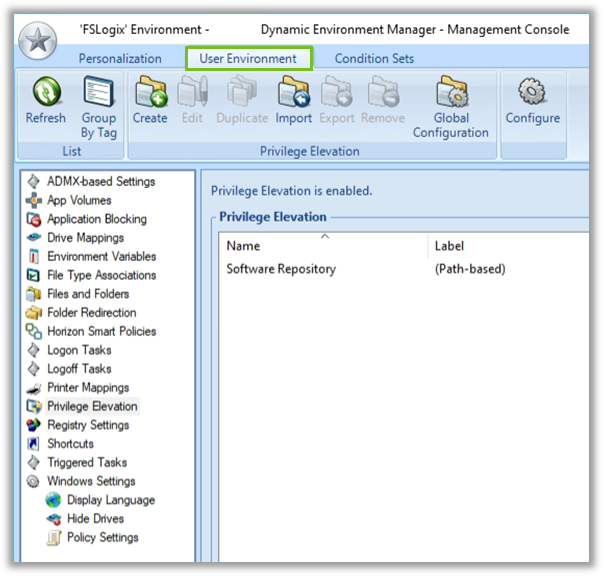Switch to Condition Sets tab
Viewport: 603px width, 576px height.
[374, 59]
